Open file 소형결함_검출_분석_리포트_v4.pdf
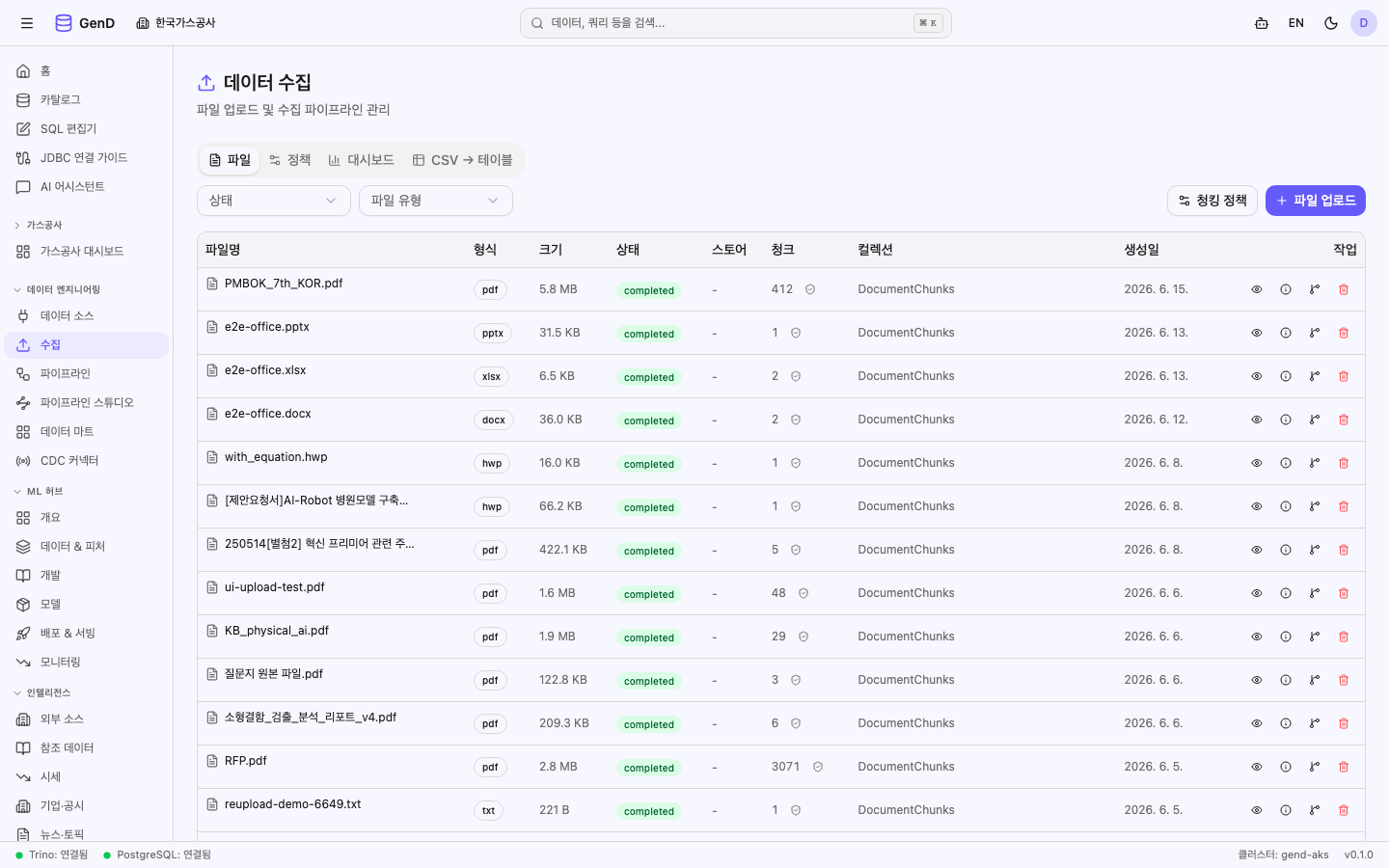Image resolution: width=1389 pixels, height=868 pixels. tap(311, 718)
